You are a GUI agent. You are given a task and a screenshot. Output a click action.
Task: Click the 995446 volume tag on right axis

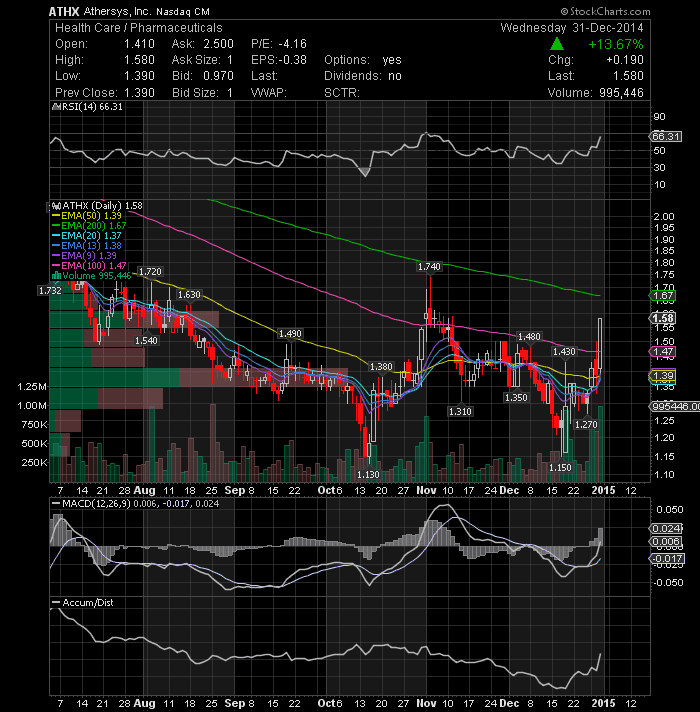pos(675,406)
